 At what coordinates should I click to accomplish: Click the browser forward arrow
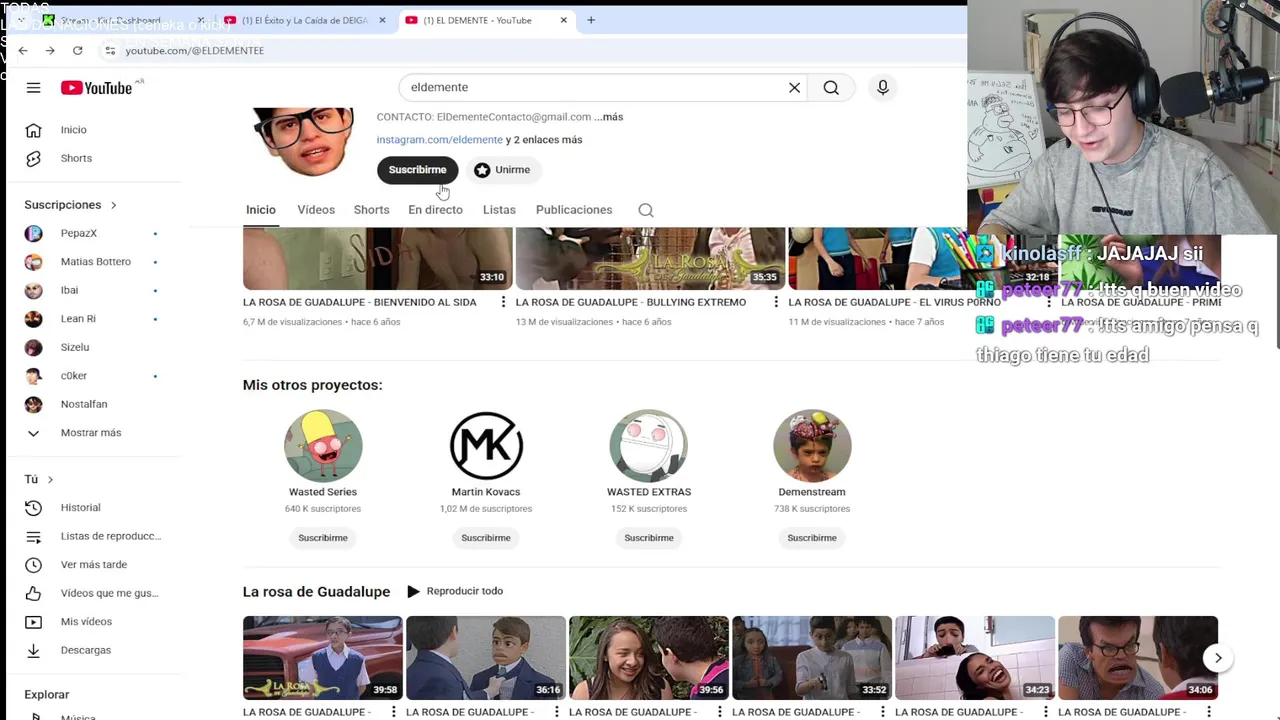click(50, 50)
